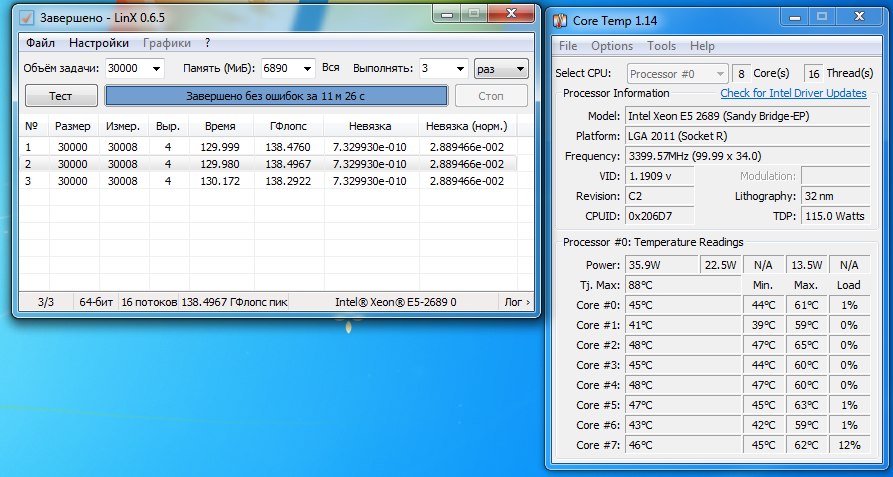Open the Options menu in Core Temp

[x=612, y=46]
